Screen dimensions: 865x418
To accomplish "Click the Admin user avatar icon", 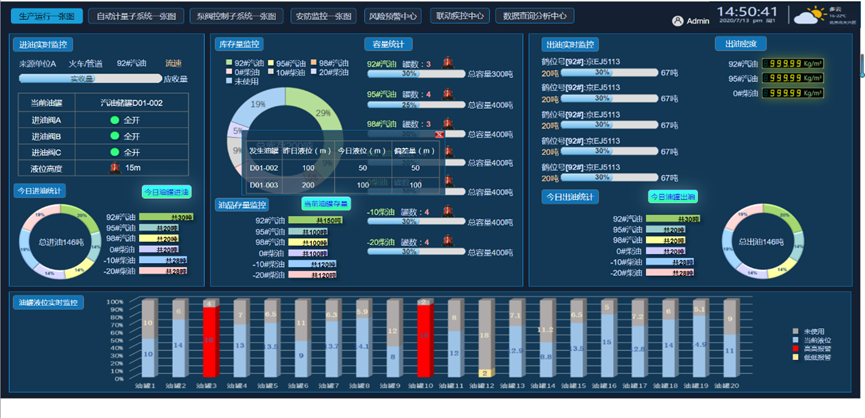I will (679, 21).
